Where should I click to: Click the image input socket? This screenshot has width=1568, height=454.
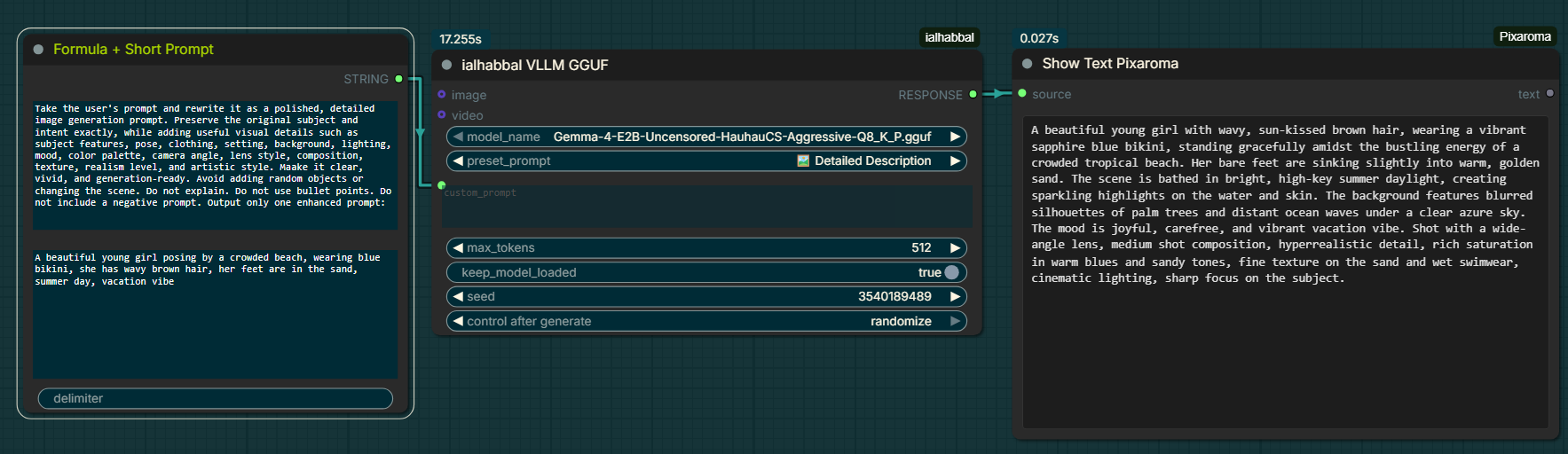point(442,95)
